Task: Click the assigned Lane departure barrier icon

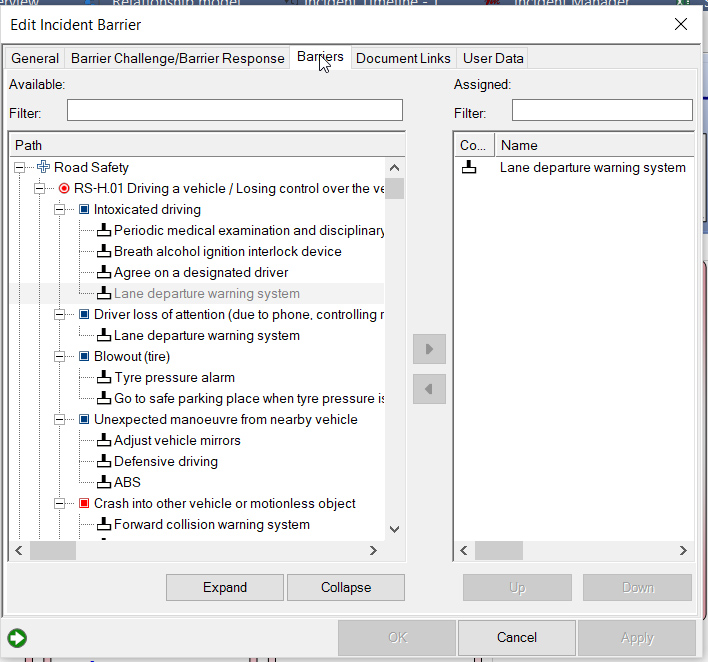Action: [470, 168]
